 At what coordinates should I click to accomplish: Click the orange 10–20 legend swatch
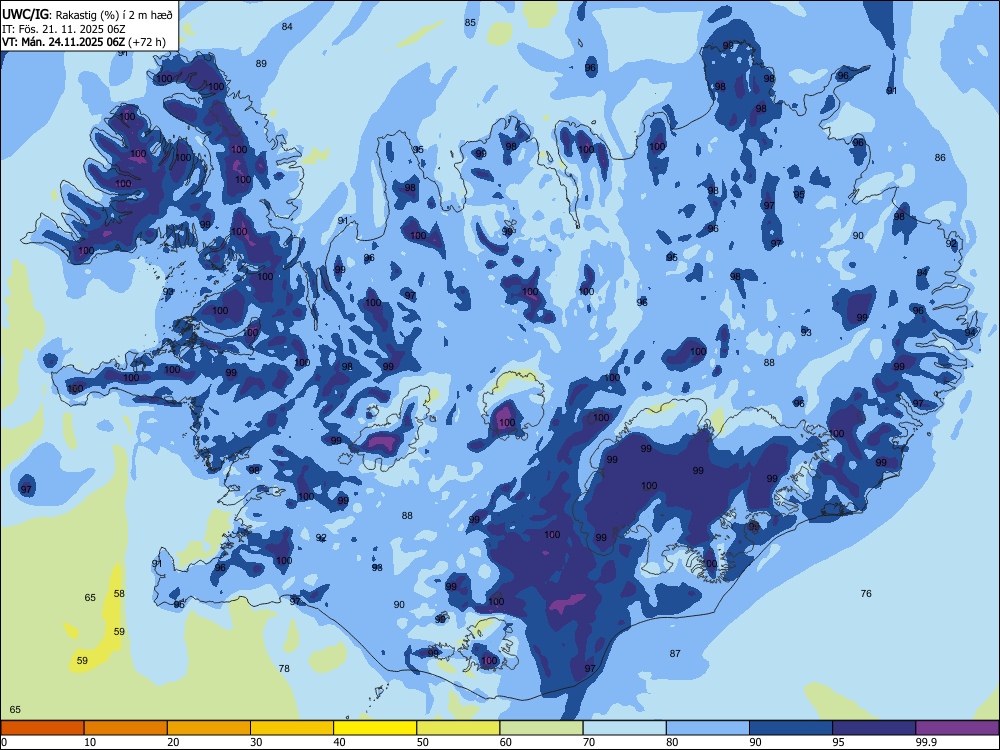[x=126, y=728]
